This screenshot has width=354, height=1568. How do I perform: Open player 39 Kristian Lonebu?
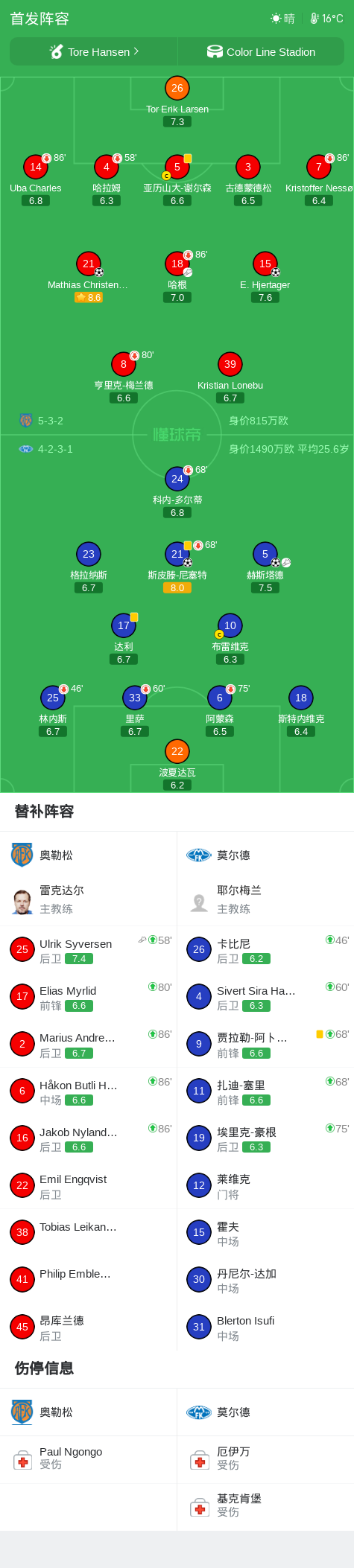point(230,364)
